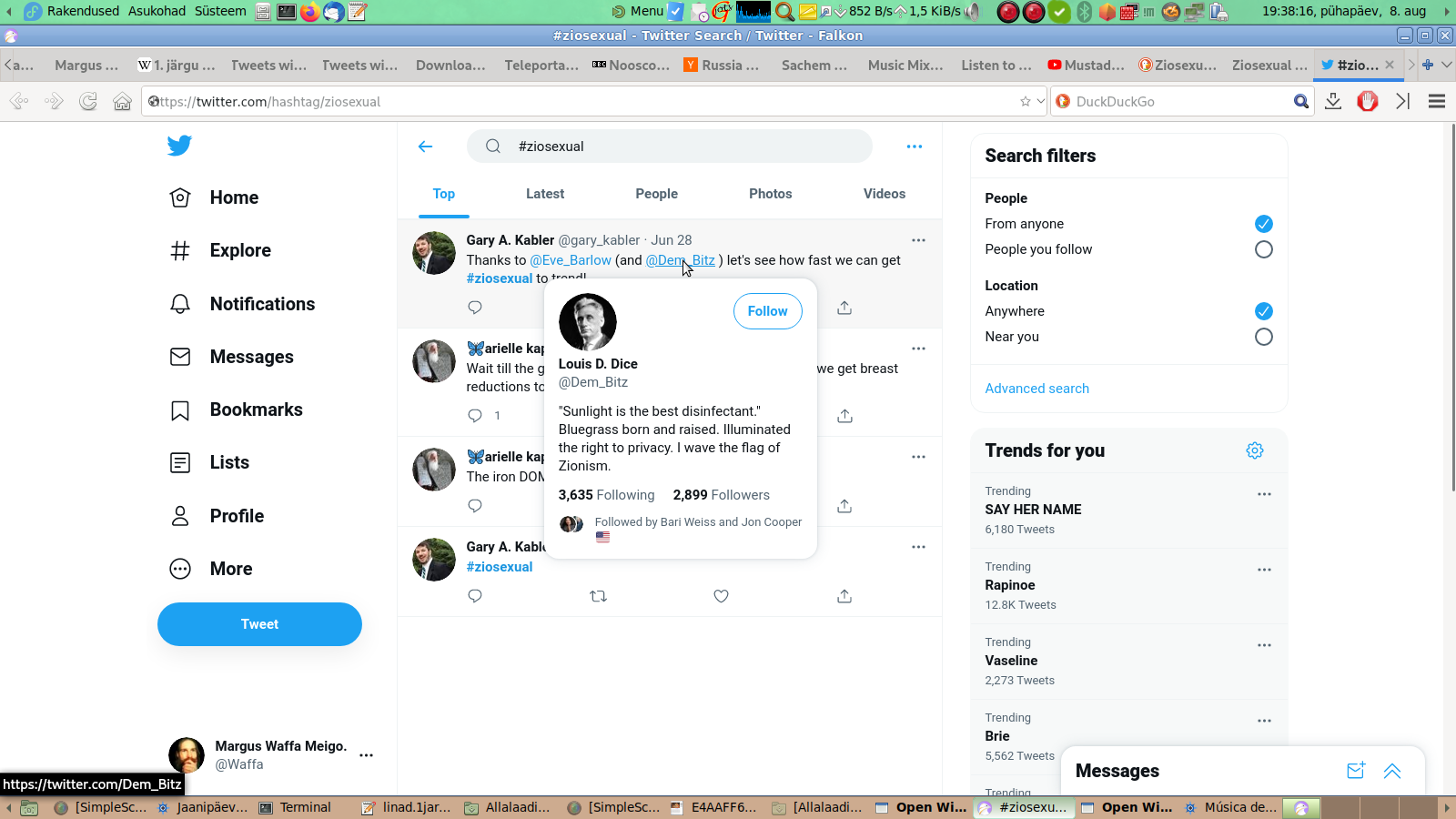Expand the Messages drawer
1456x819 pixels.
point(1392,771)
